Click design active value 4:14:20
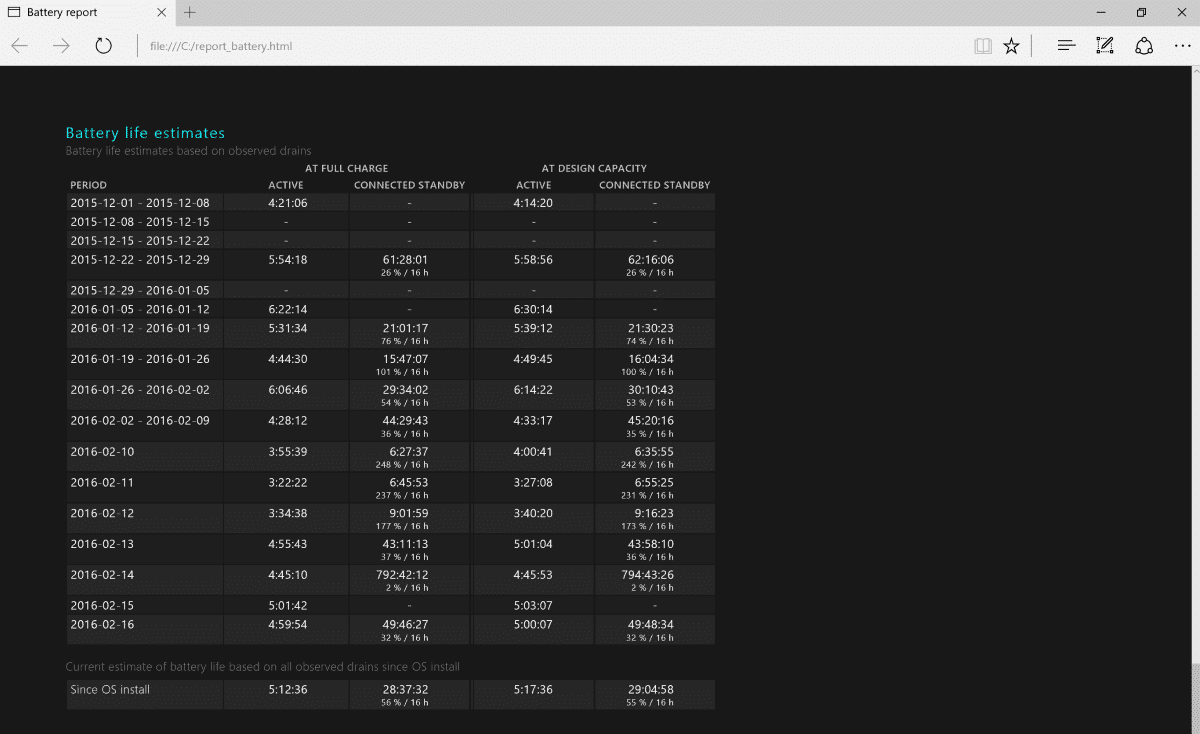The image size is (1200, 734). pyautogui.click(x=533, y=203)
